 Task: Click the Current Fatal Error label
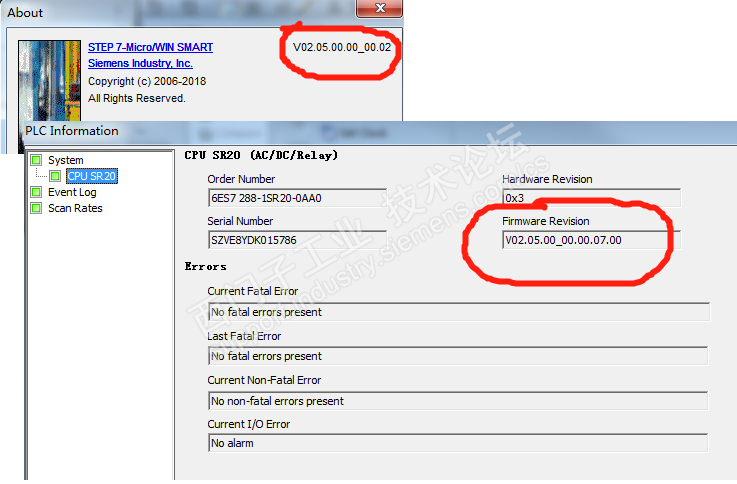point(253,291)
